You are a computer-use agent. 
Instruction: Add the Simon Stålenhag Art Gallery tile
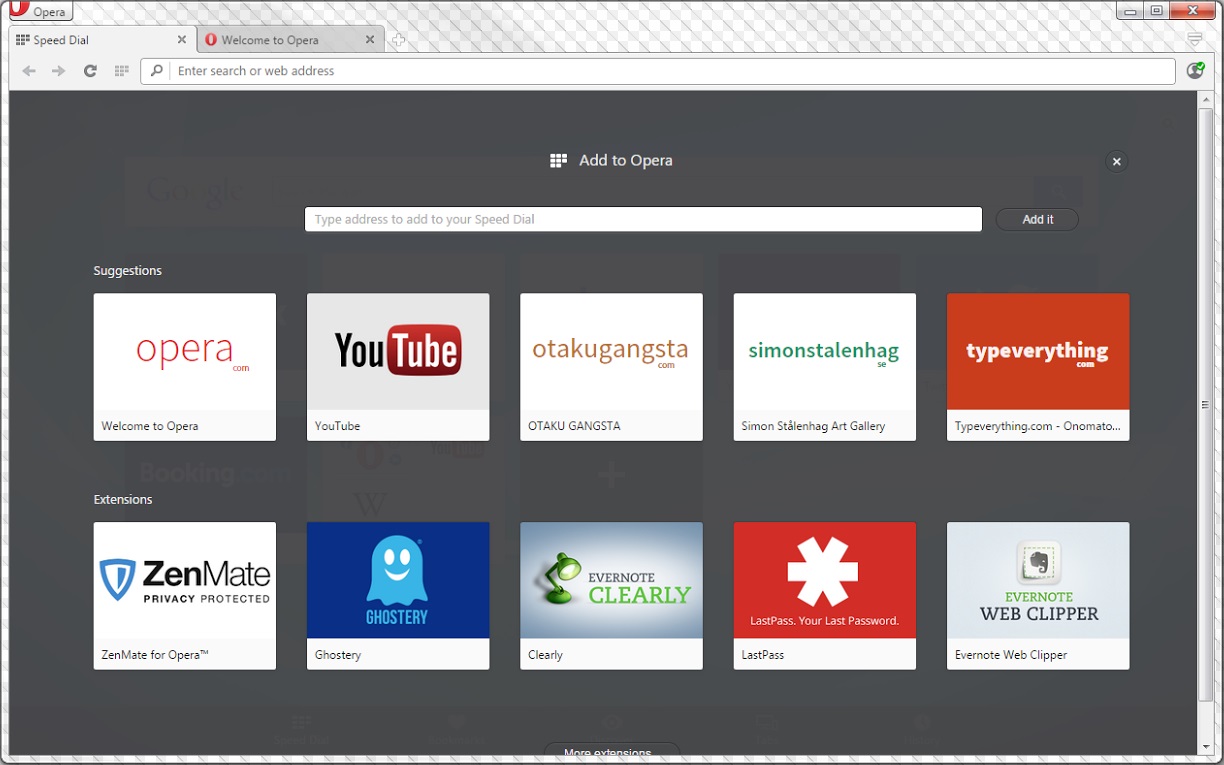(825, 367)
